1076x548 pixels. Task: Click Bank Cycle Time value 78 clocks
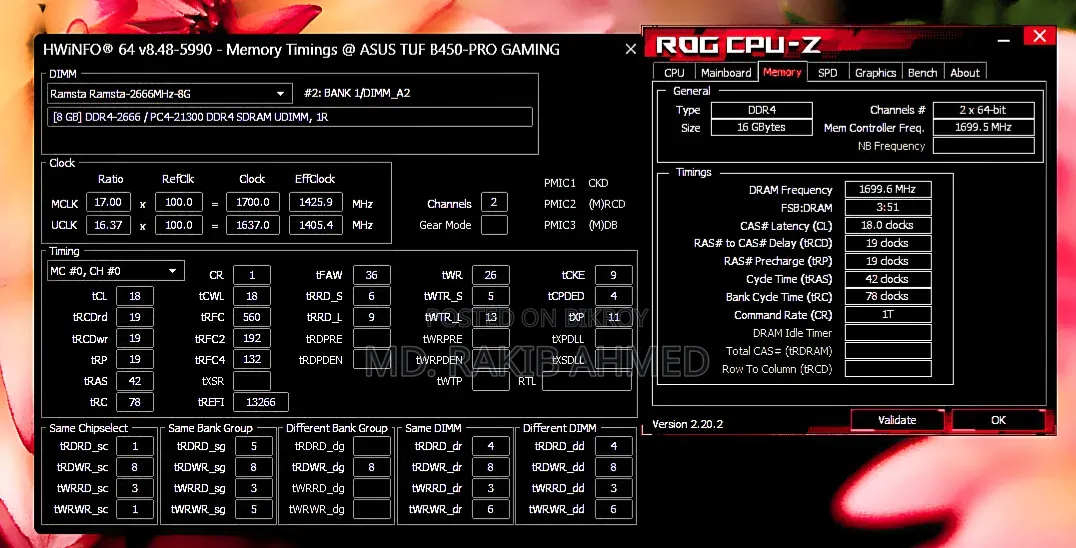click(x=887, y=297)
